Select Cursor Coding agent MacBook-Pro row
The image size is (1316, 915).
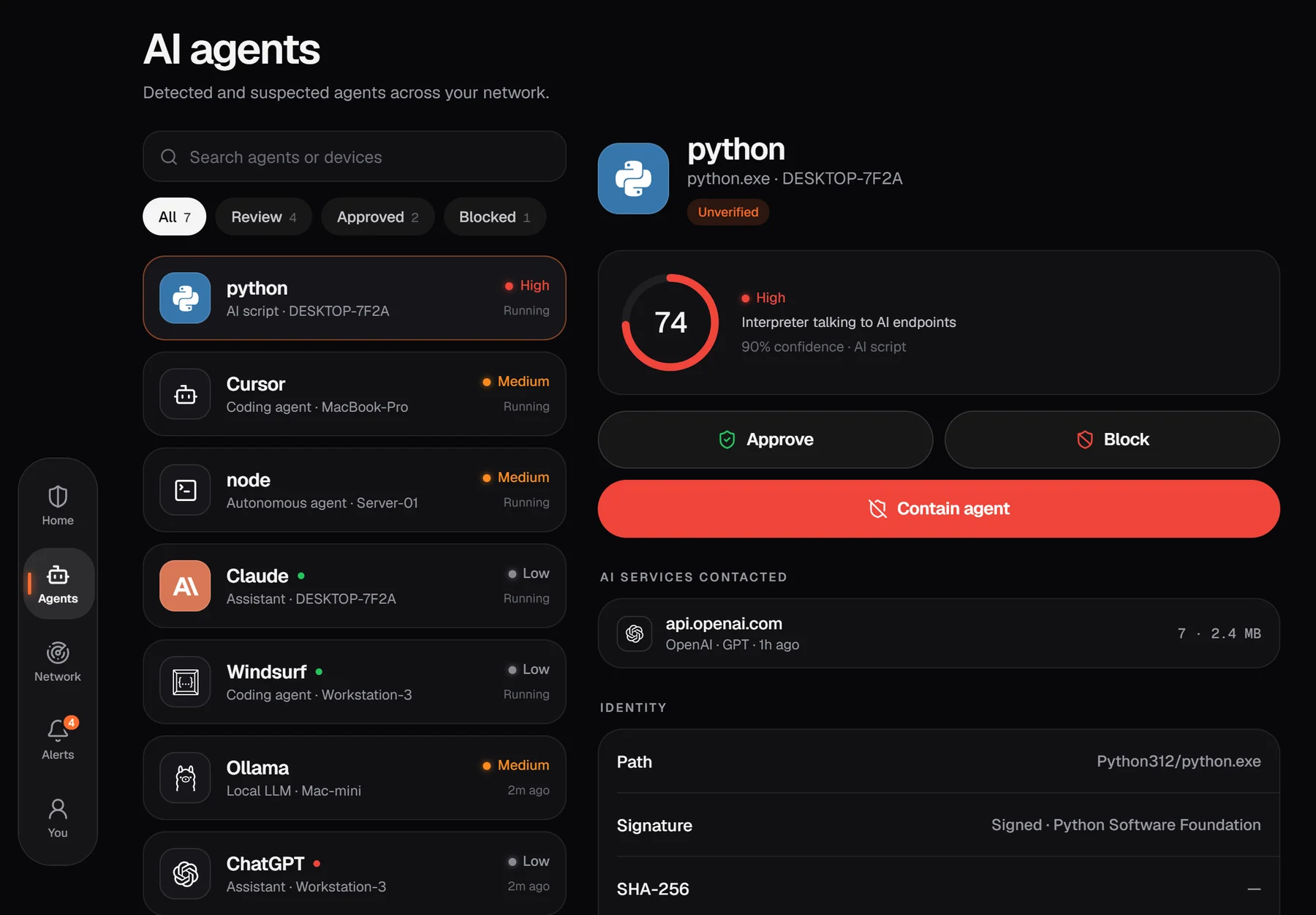coord(355,394)
